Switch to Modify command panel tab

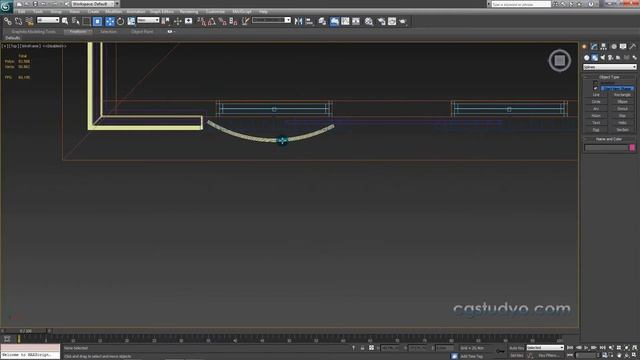point(594,47)
